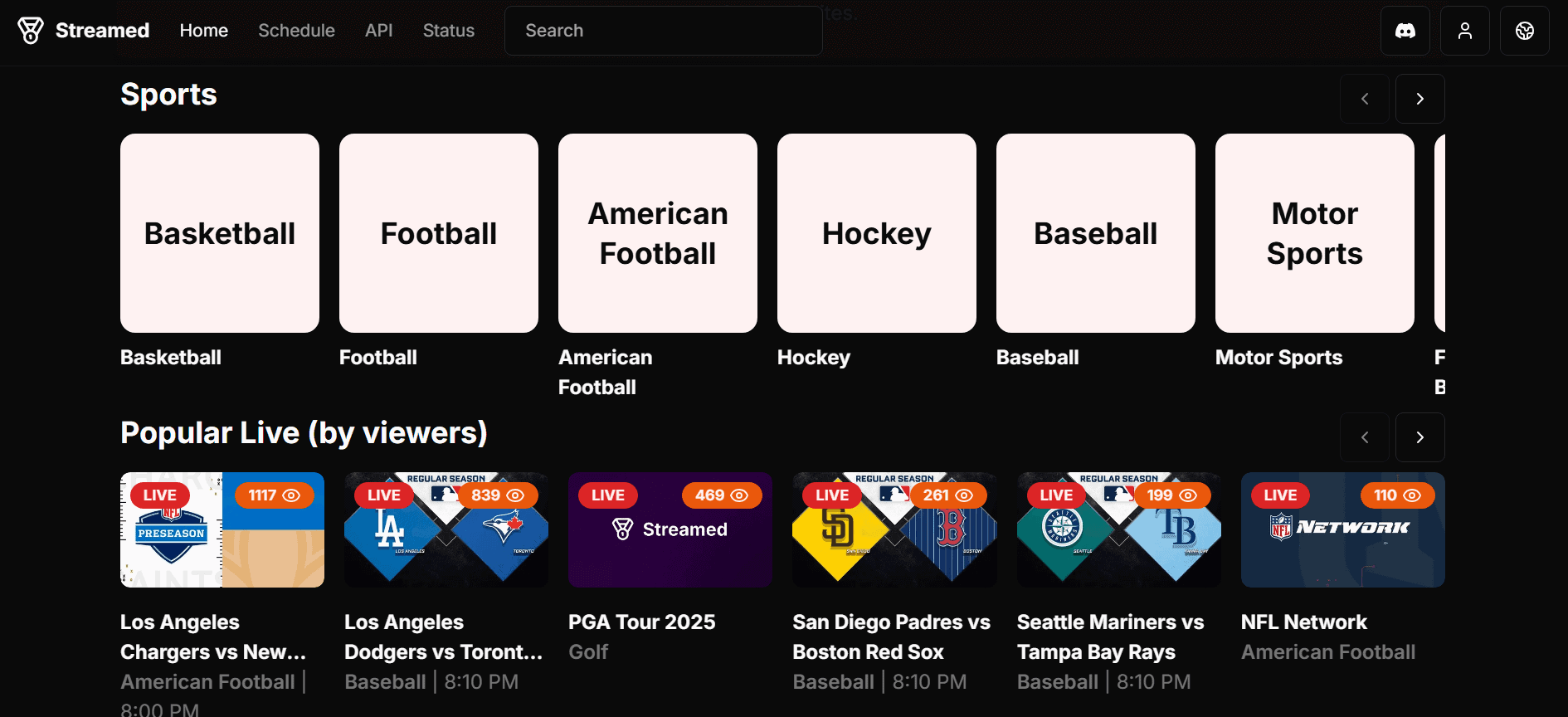Open the Hockey category card
The width and height of the screenshot is (1568, 717).
[877, 233]
